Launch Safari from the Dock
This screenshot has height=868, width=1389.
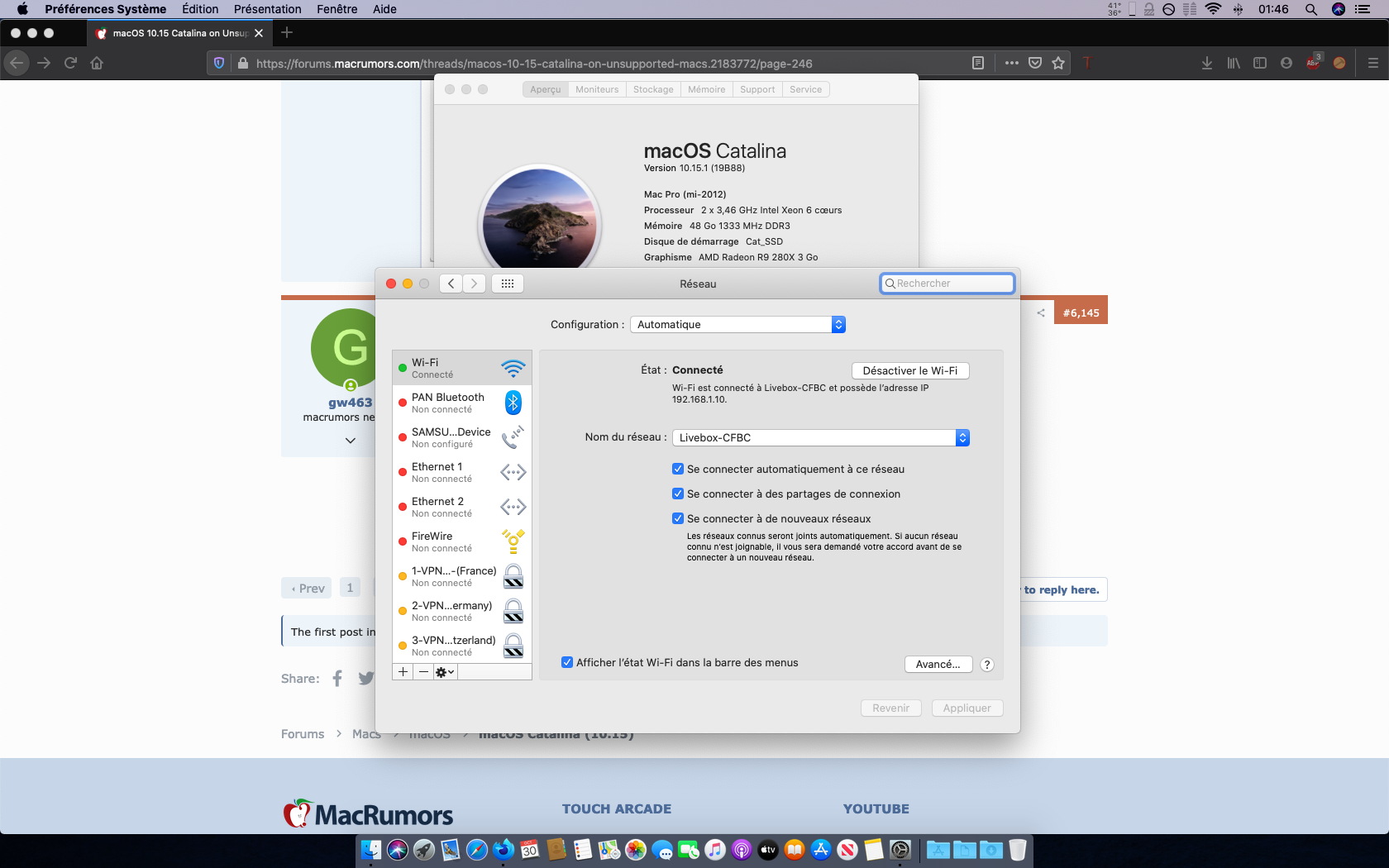477,850
